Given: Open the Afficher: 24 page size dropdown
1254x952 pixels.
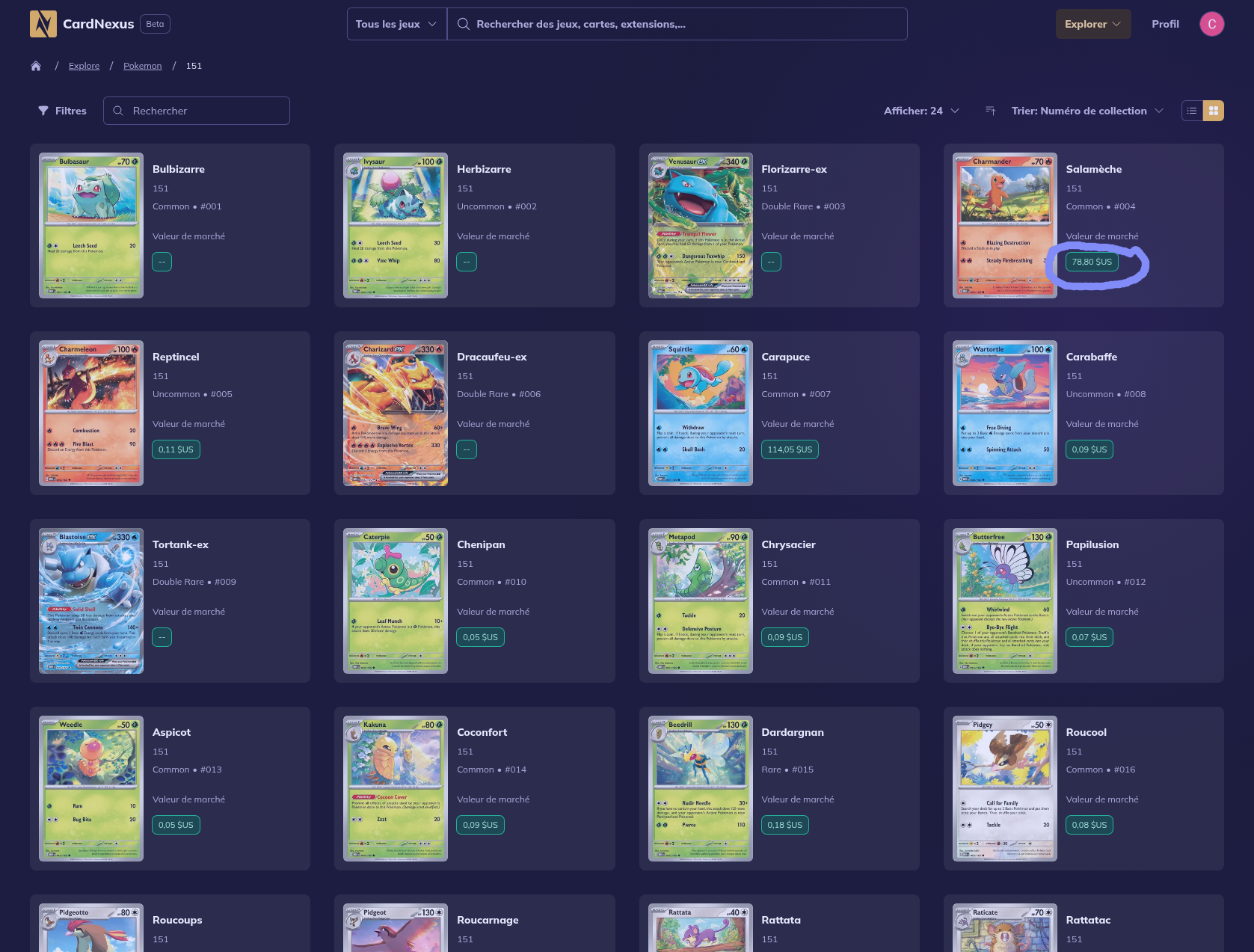Looking at the screenshot, I should pyautogui.click(x=921, y=111).
